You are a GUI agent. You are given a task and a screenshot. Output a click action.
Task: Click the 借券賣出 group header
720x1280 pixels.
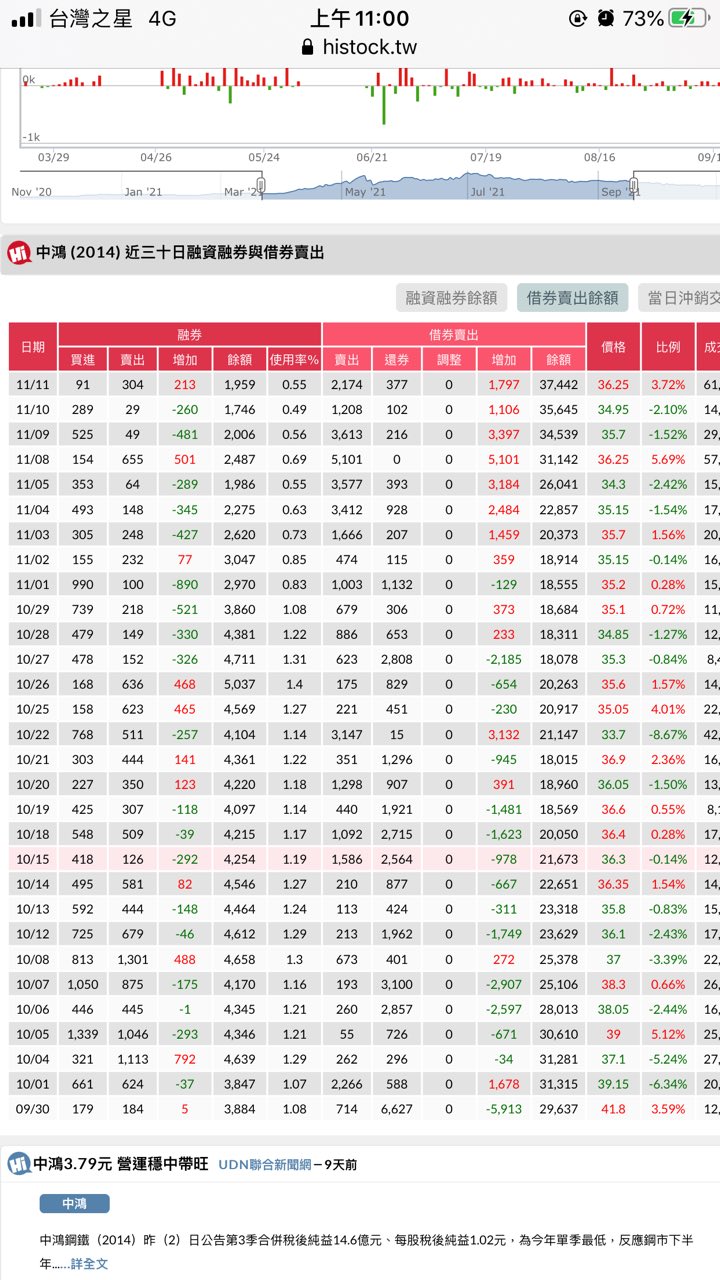coord(454,334)
